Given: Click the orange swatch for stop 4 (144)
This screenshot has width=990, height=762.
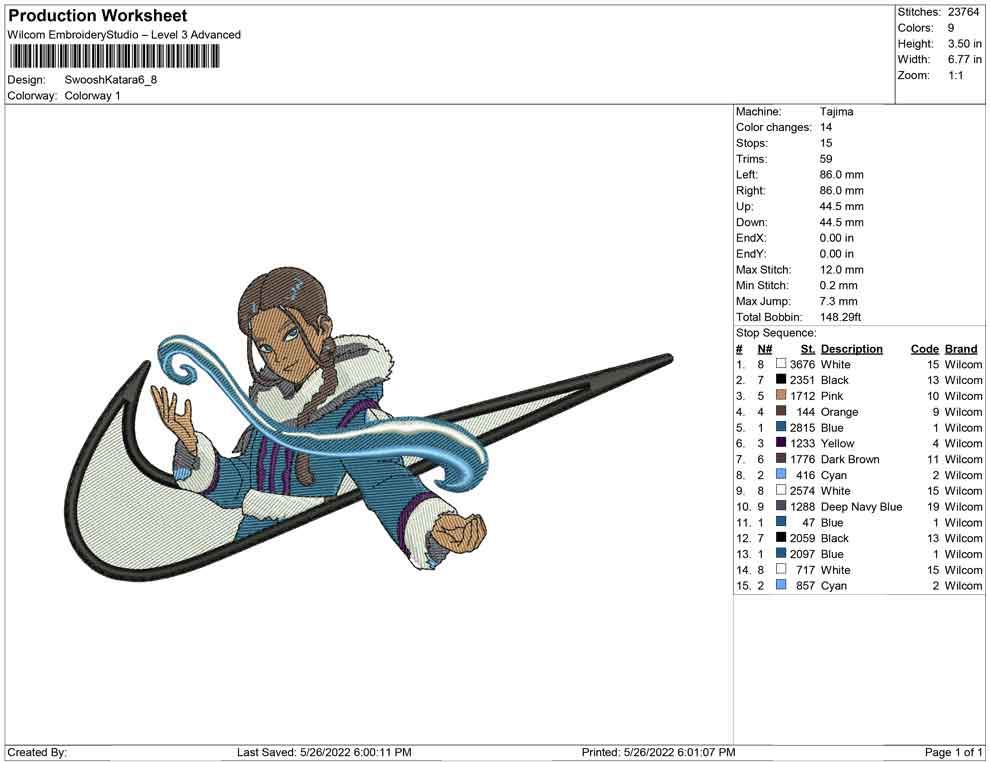Looking at the screenshot, I should point(781,411).
